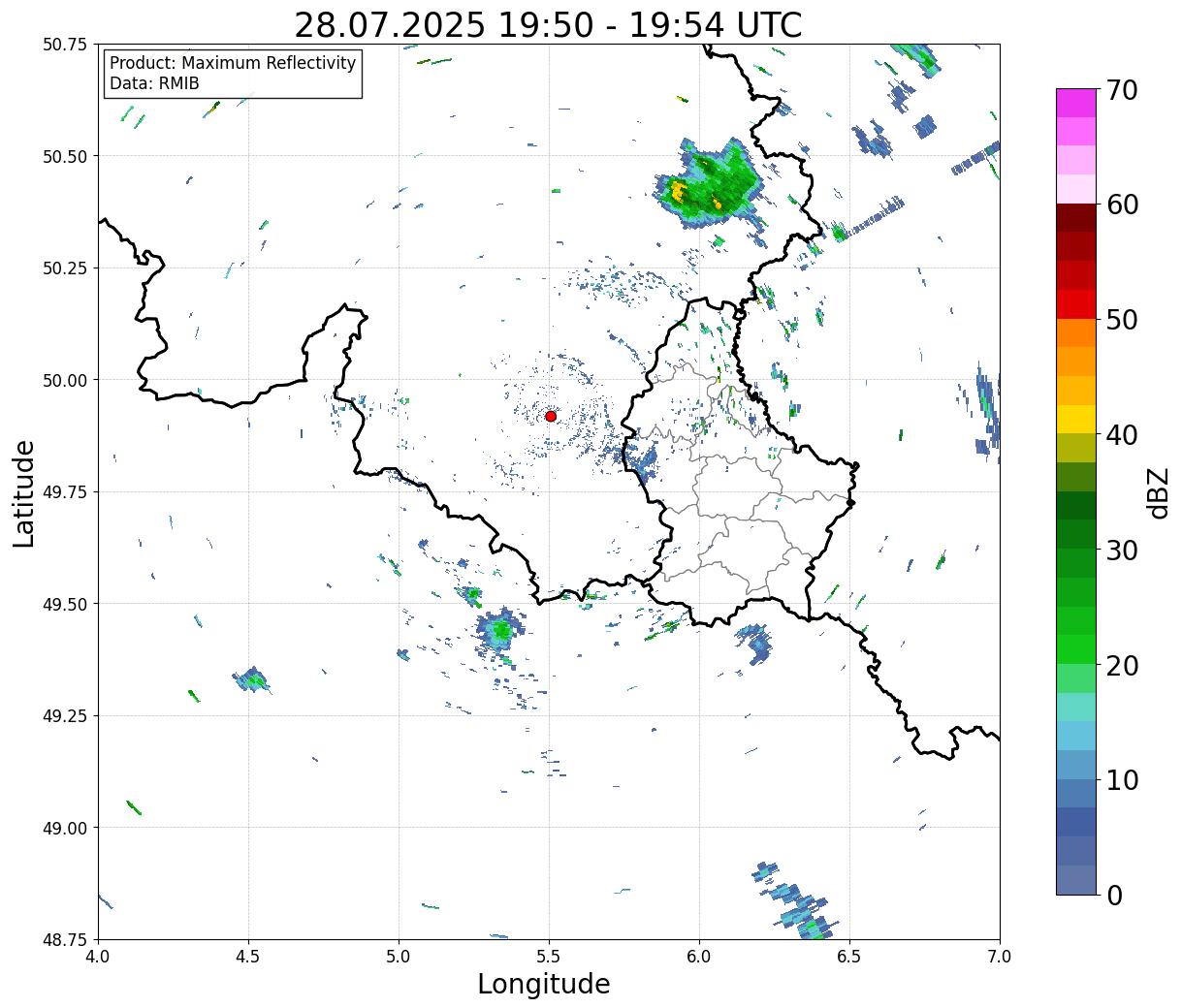Click the turquoise colorbar swatch near 15

tap(1076, 708)
